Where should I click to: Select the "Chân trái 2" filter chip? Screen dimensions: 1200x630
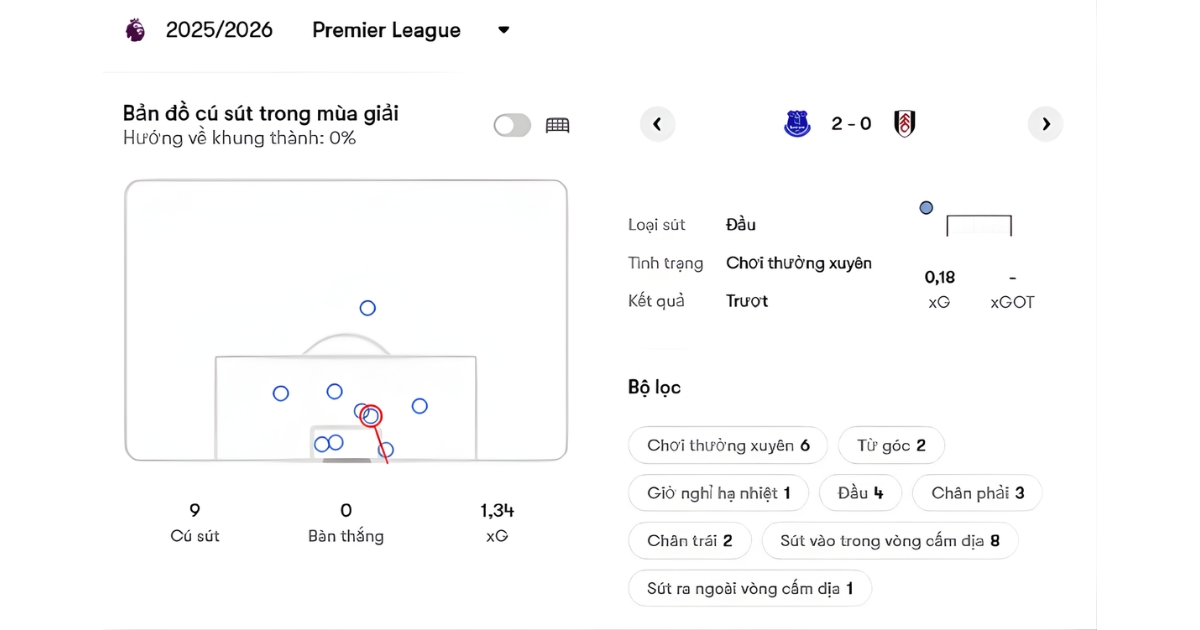click(x=689, y=541)
